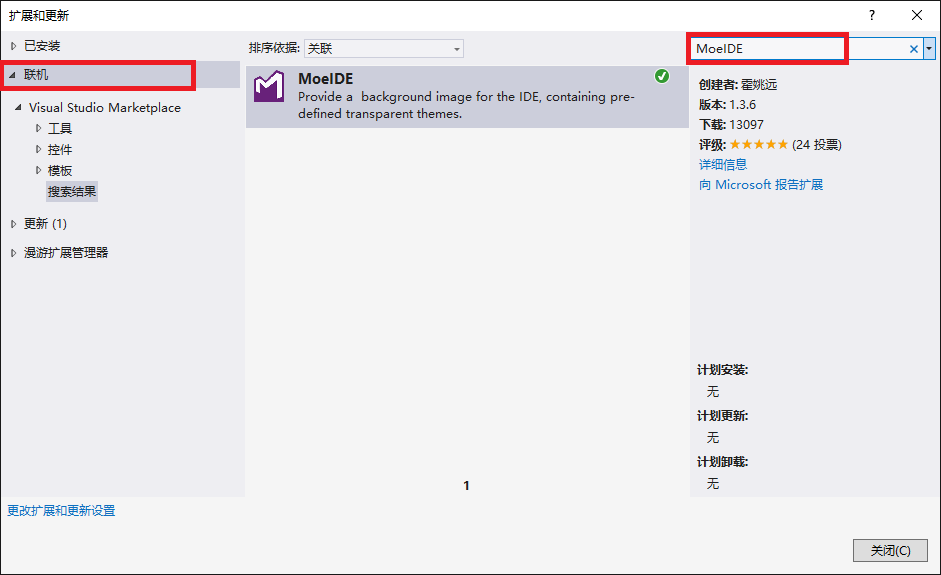Clear the search box with the X icon
The height and width of the screenshot is (575, 941).
[x=913, y=49]
